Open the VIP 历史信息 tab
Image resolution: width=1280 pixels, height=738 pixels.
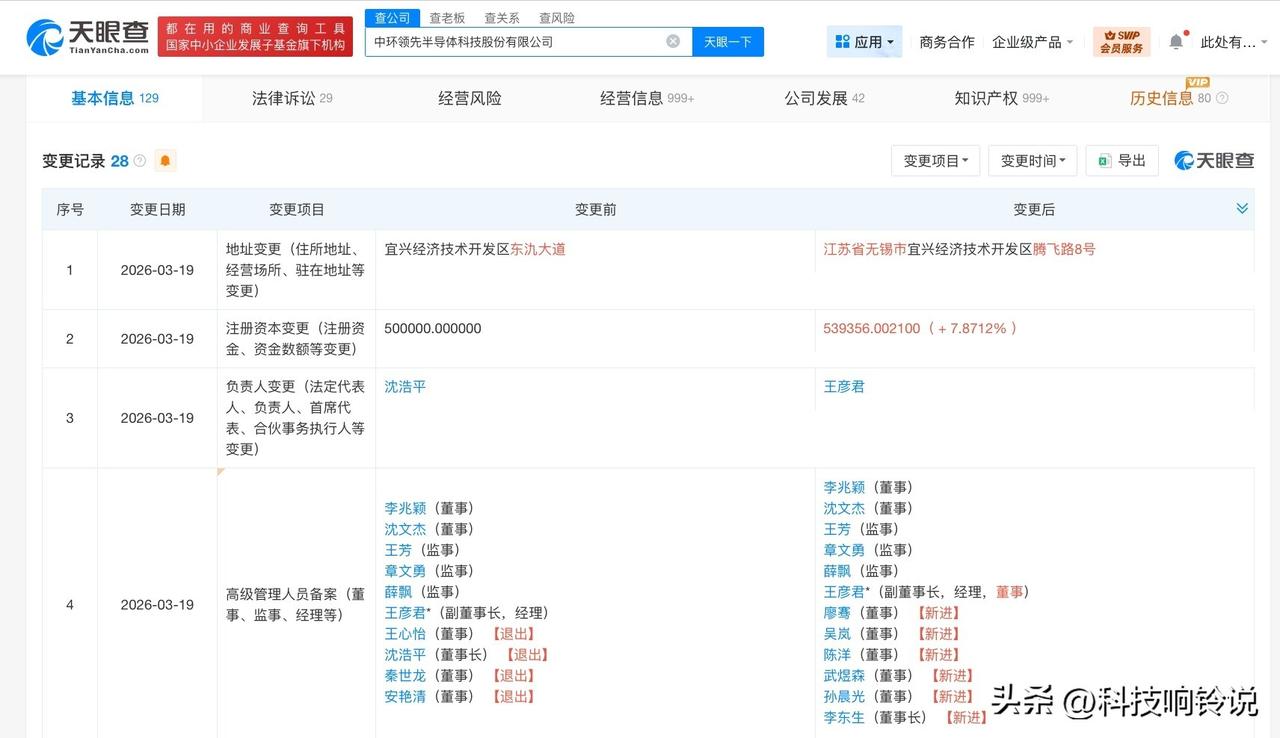click(x=1170, y=98)
